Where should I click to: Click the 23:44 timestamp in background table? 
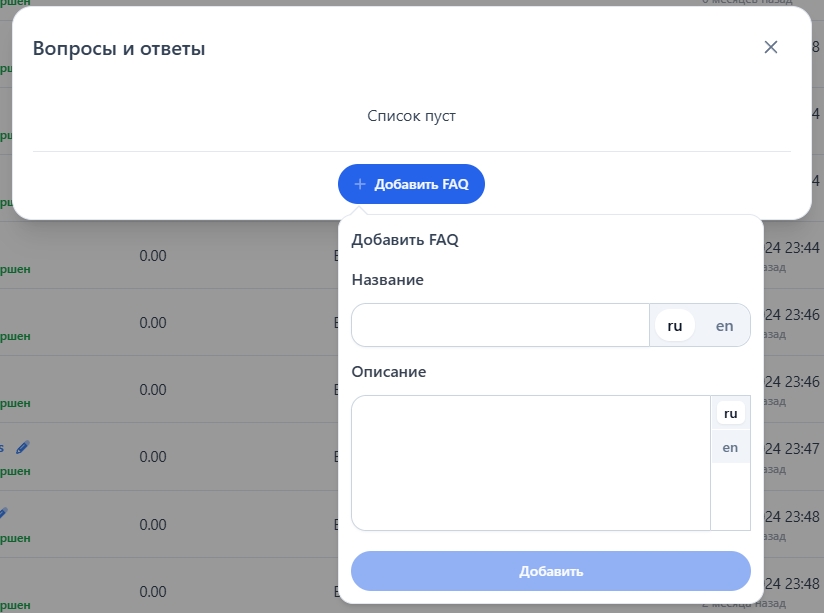[790, 247]
